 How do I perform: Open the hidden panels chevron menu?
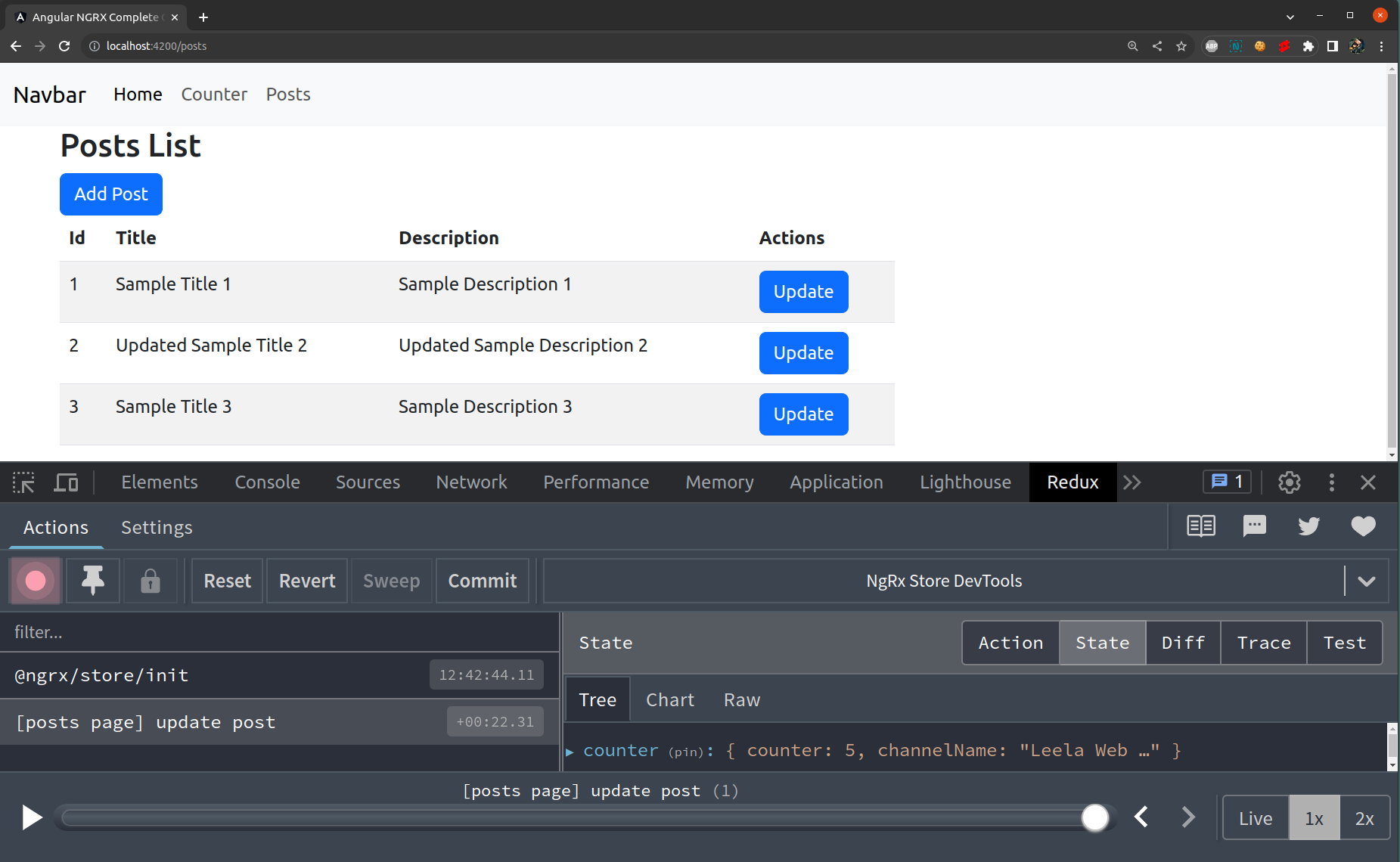[x=1132, y=482]
